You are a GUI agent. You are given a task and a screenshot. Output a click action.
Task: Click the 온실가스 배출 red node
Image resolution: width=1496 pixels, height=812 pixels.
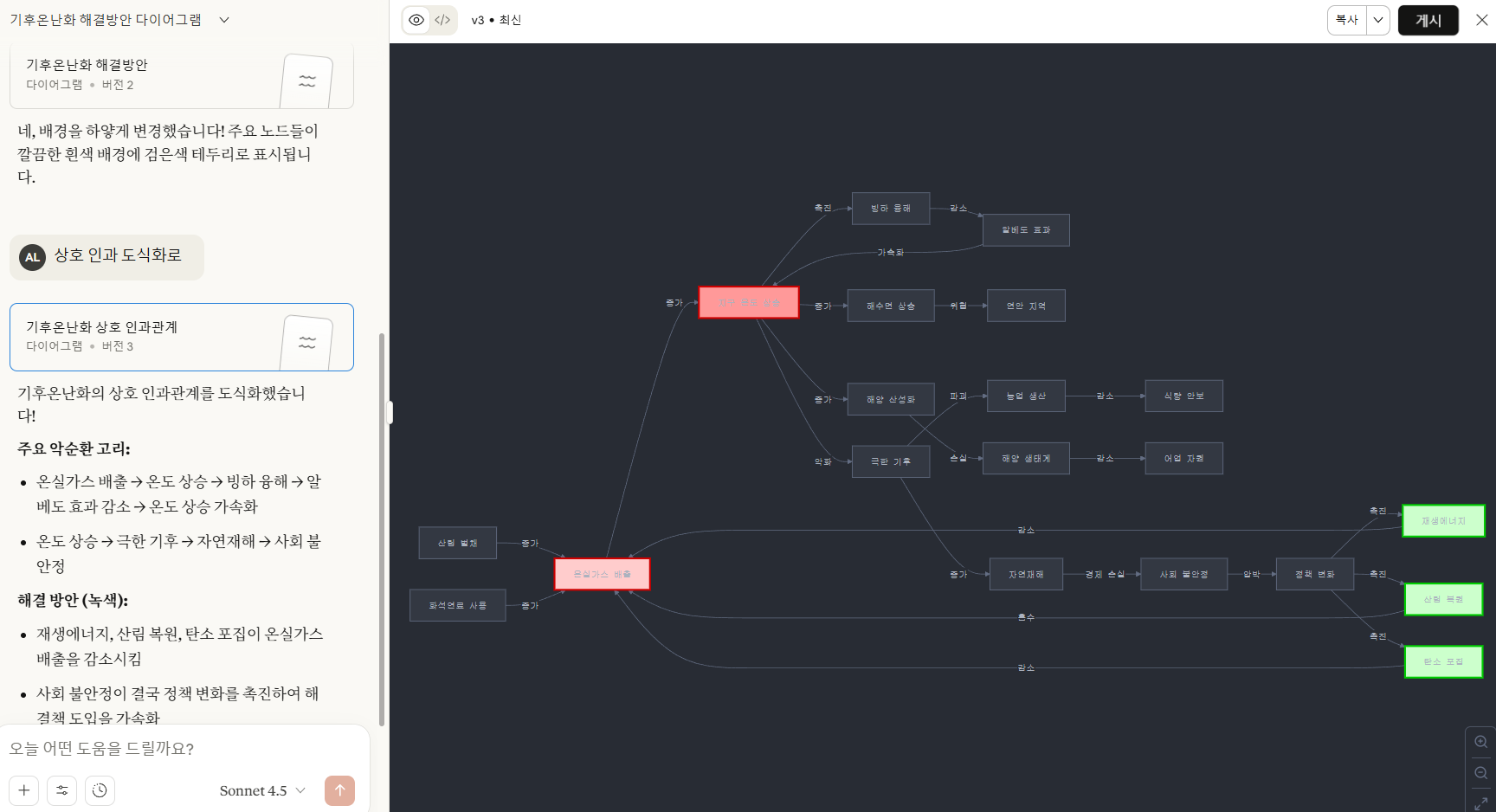click(603, 574)
